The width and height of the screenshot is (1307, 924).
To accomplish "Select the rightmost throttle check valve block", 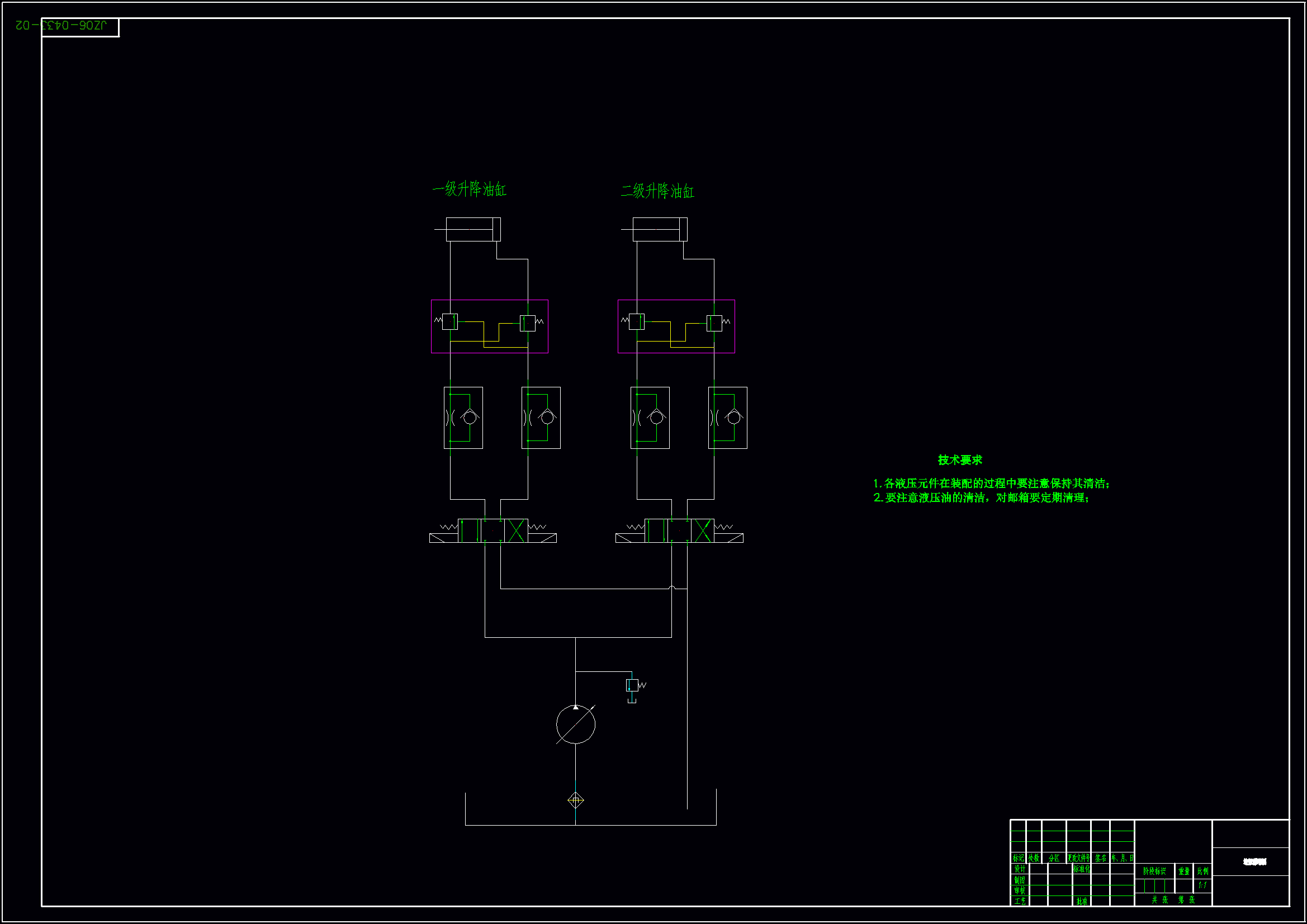I will pyautogui.click(x=727, y=418).
